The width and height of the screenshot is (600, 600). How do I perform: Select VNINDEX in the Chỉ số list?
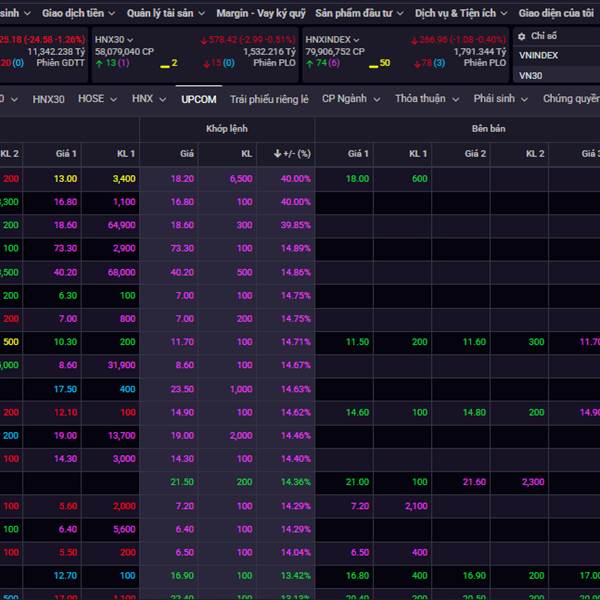[538, 56]
